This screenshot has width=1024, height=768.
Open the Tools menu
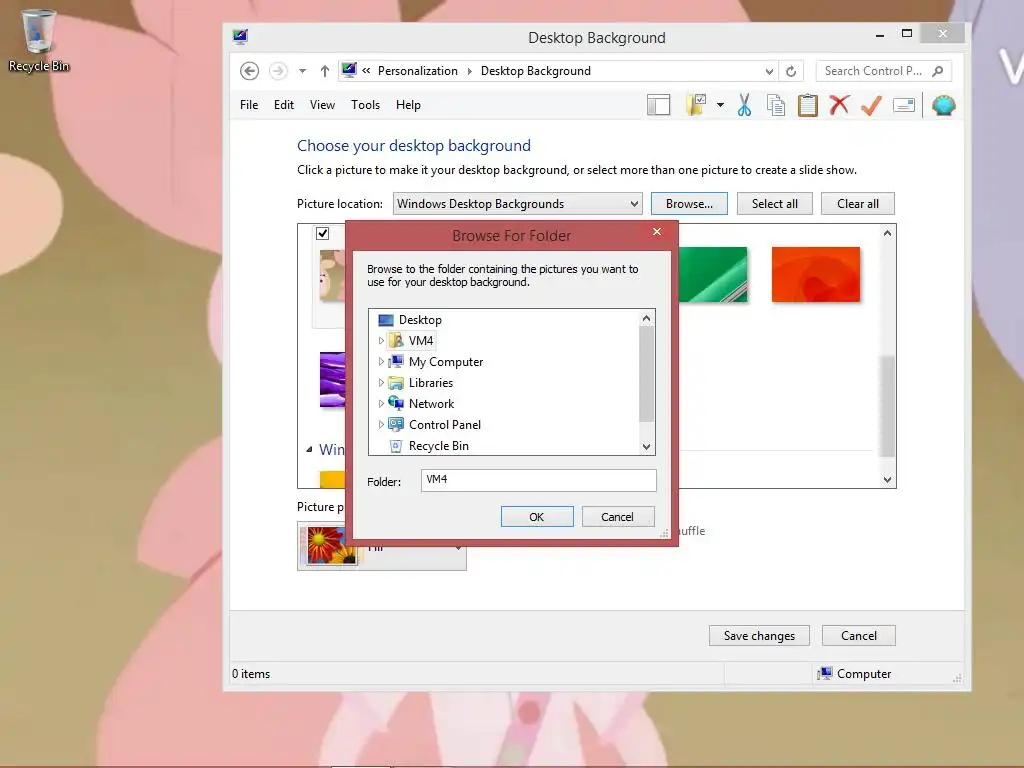pos(365,105)
